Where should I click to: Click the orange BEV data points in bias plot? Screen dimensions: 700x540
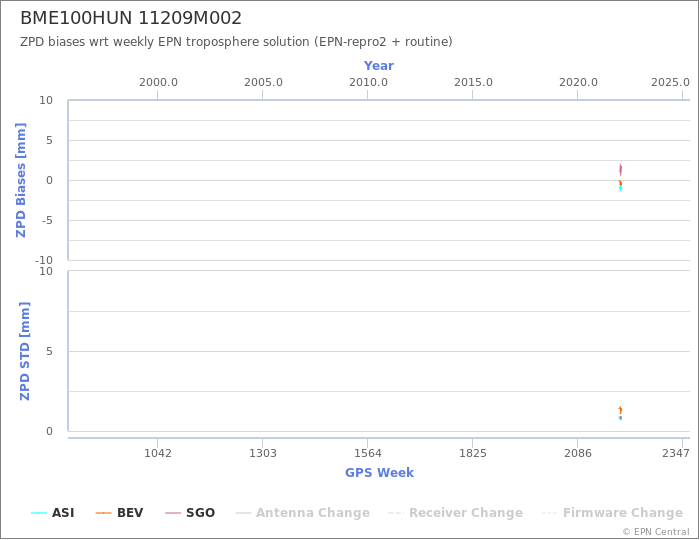click(x=620, y=183)
